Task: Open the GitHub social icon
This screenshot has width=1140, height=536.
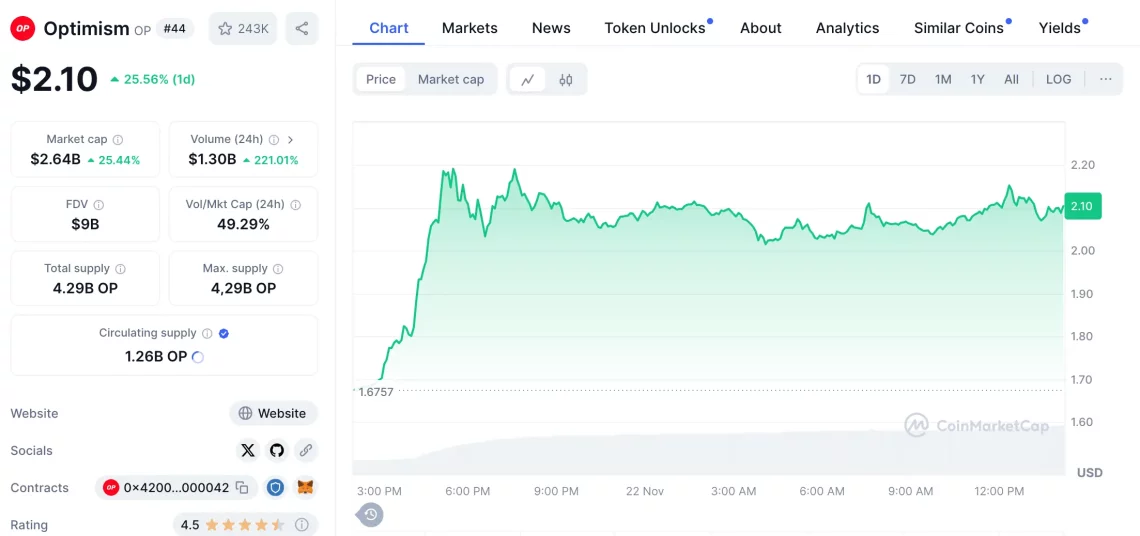Action: (276, 451)
